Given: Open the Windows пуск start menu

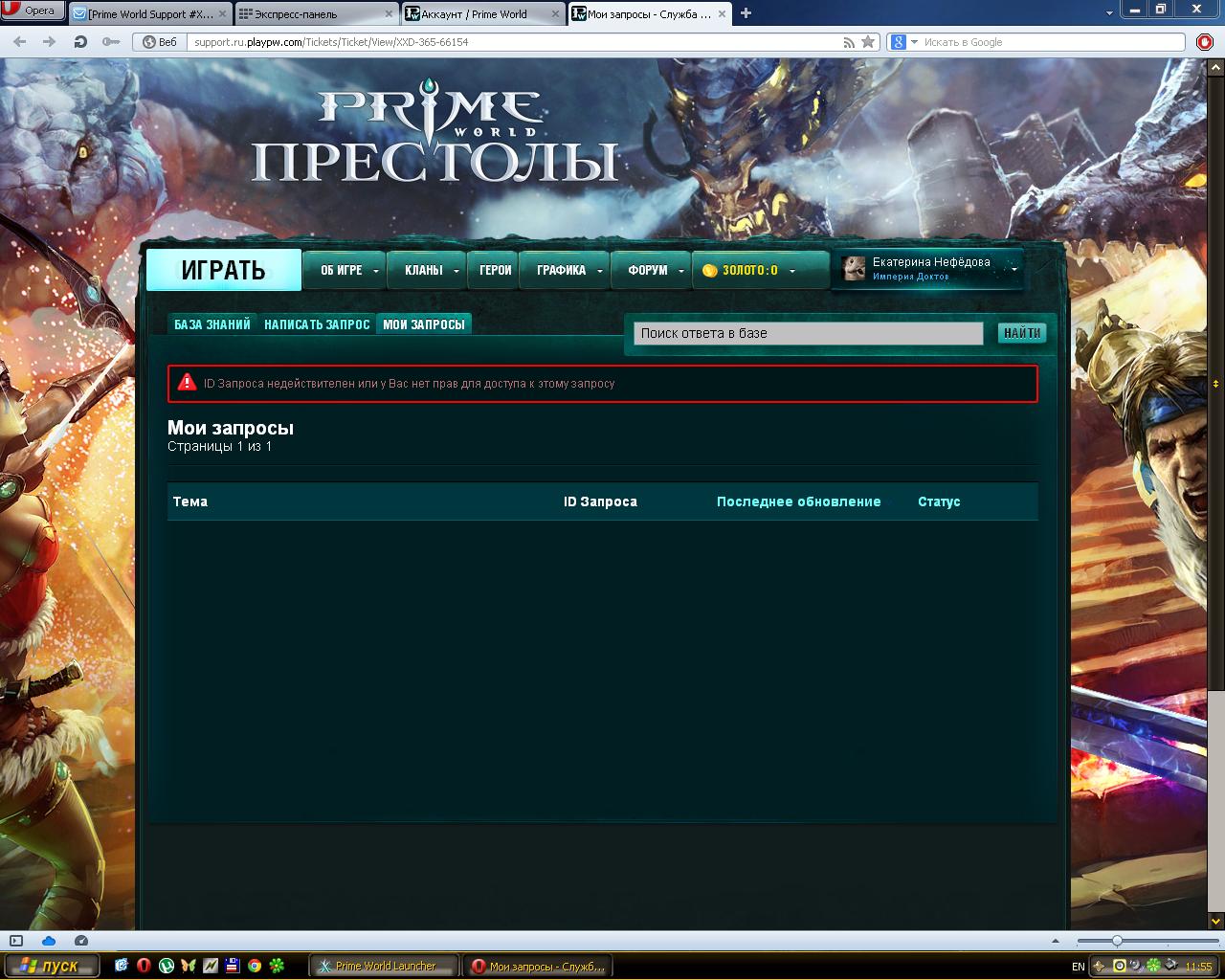Looking at the screenshot, I should [52, 966].
